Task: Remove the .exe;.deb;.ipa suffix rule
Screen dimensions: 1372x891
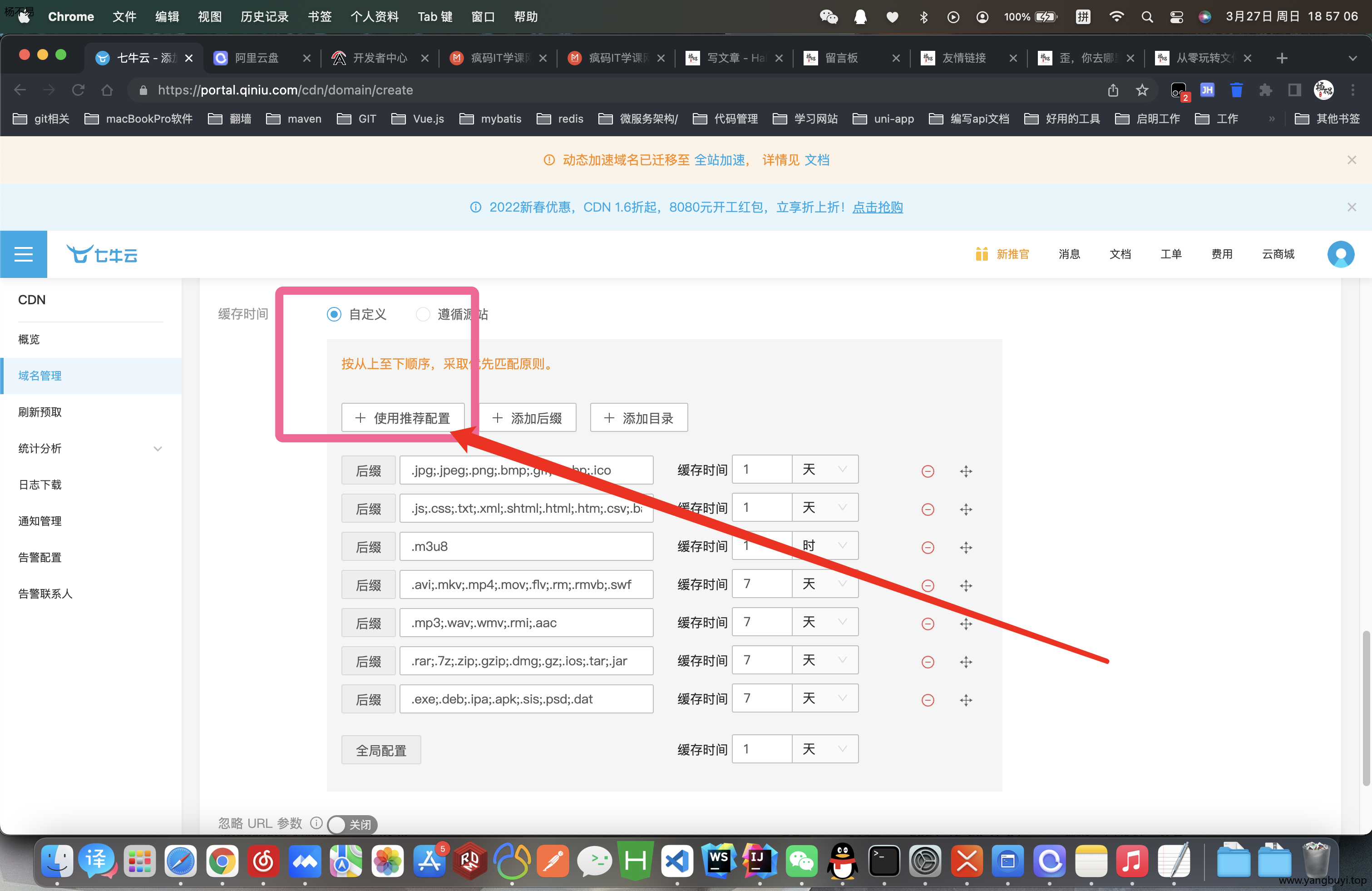Action: point(928,699)
